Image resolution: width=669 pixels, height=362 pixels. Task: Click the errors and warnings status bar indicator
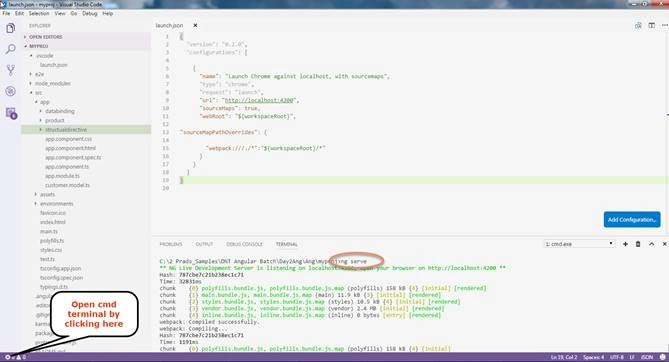tap(15, 357)
